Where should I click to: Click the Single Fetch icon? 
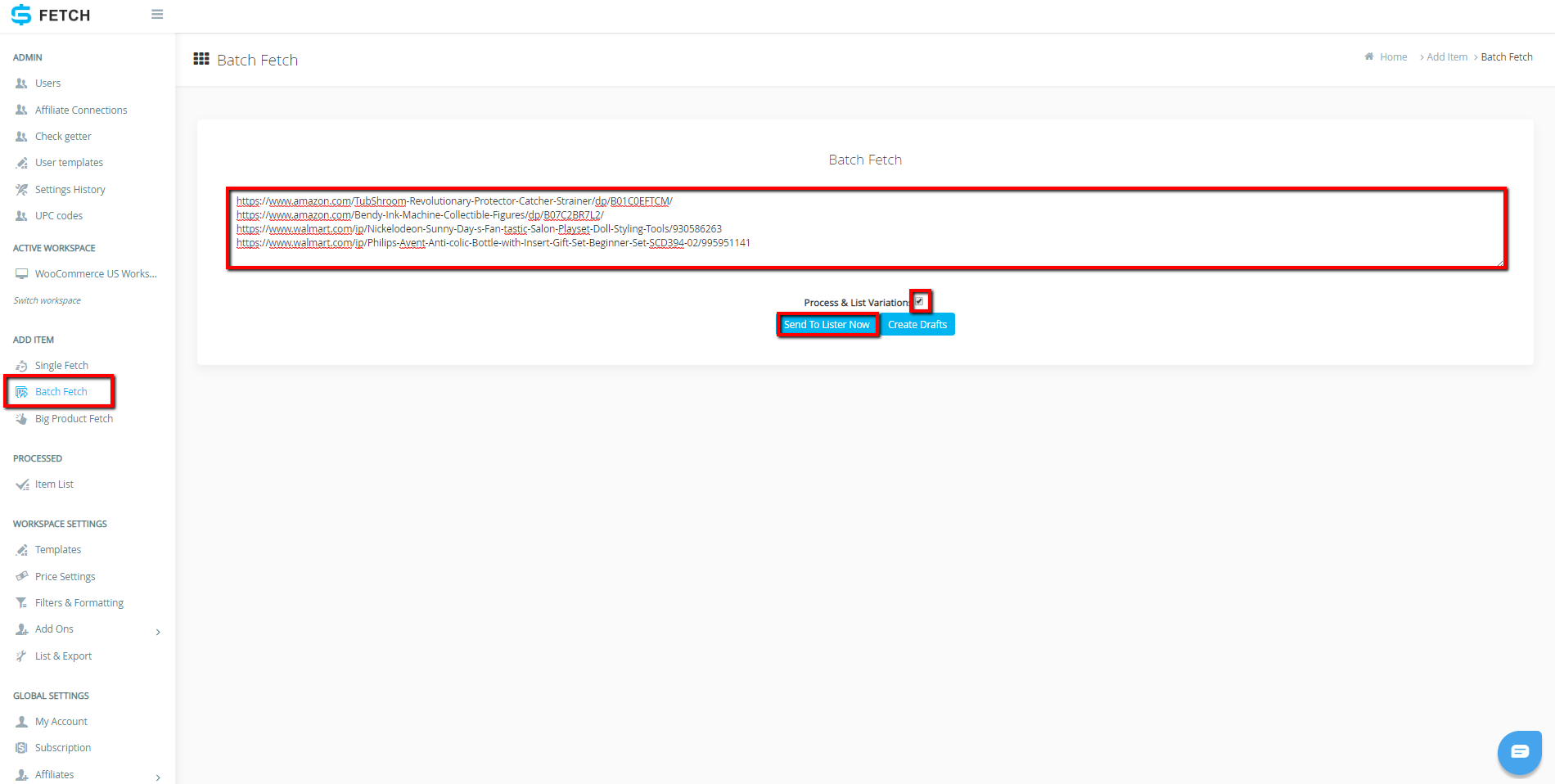(21, 366)
